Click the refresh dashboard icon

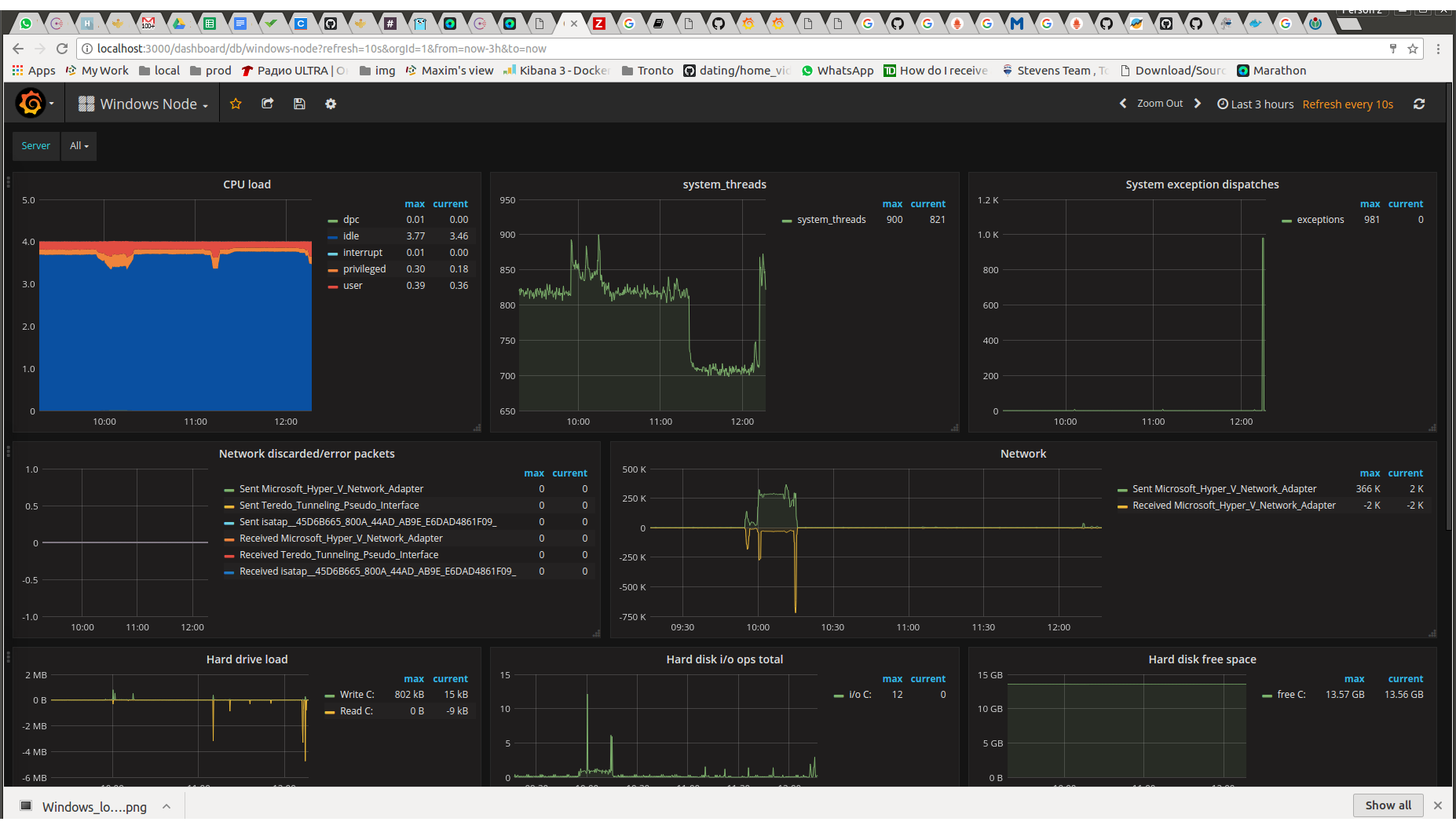tap(1419, 104)
